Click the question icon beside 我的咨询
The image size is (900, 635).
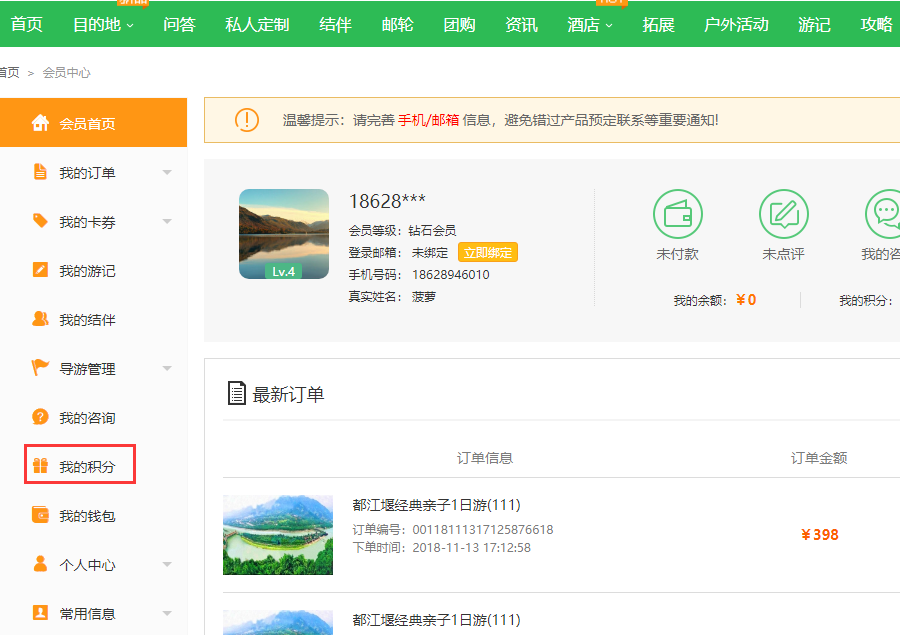click(x=40, y=417)
